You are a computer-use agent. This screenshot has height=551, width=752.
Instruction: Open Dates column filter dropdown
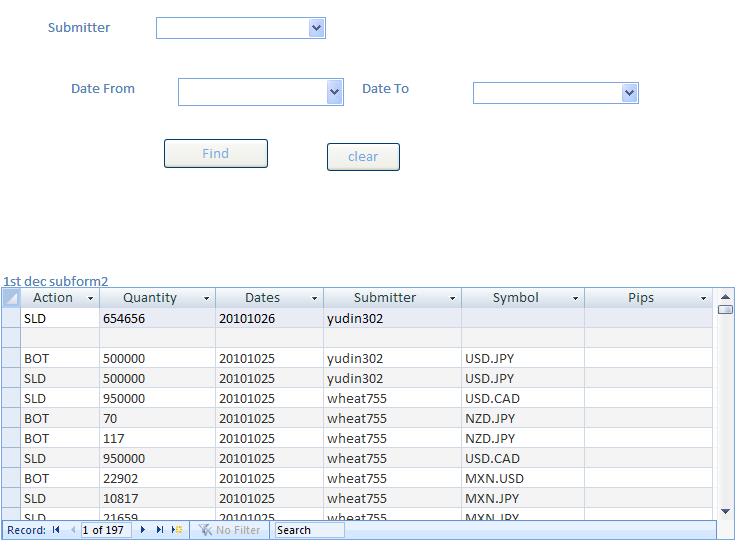[x=314, y=298]
